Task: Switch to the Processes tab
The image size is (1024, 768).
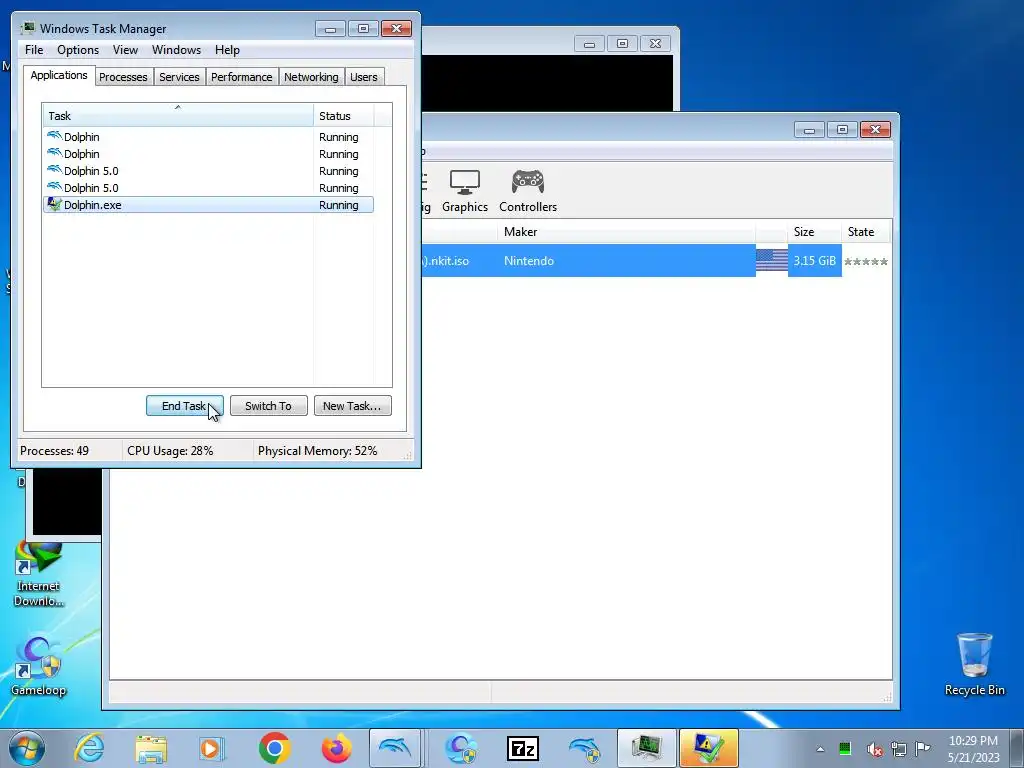Action: tap(123, 77)
